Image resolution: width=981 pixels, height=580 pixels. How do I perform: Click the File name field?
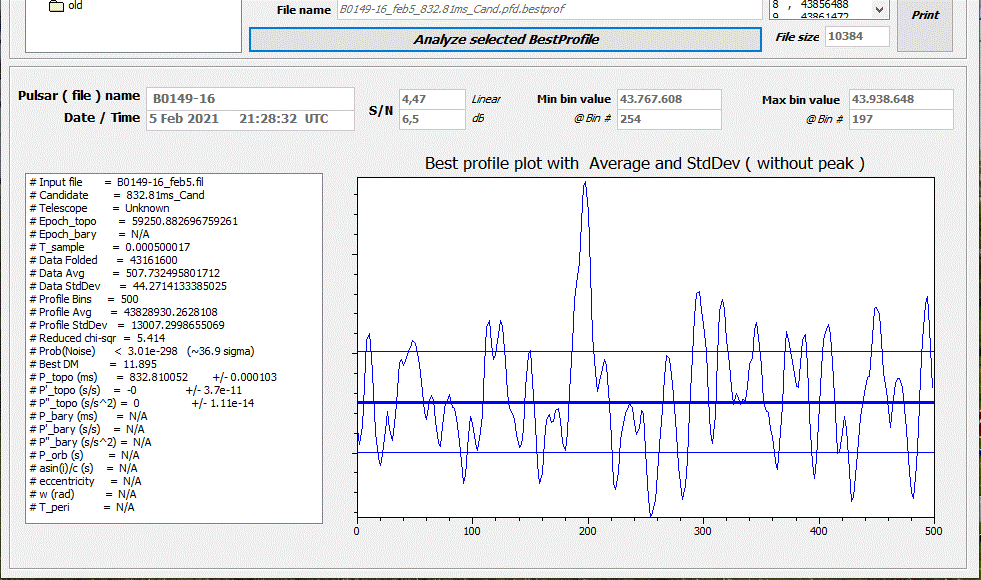549,9
